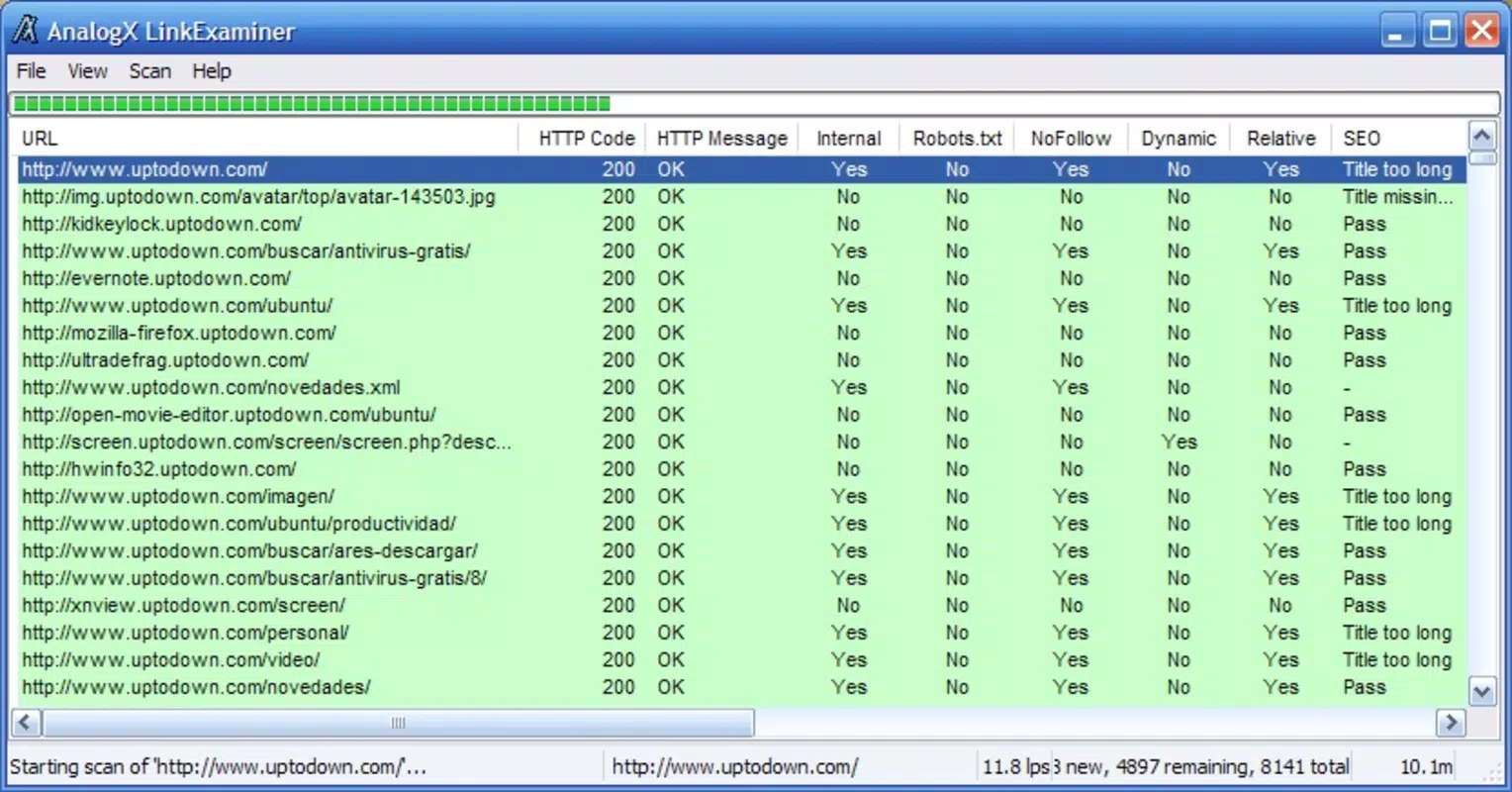Screen dimensions: 1512x792
Task: Click the '10.1m' status bar entry
Action: [1426, 766]
